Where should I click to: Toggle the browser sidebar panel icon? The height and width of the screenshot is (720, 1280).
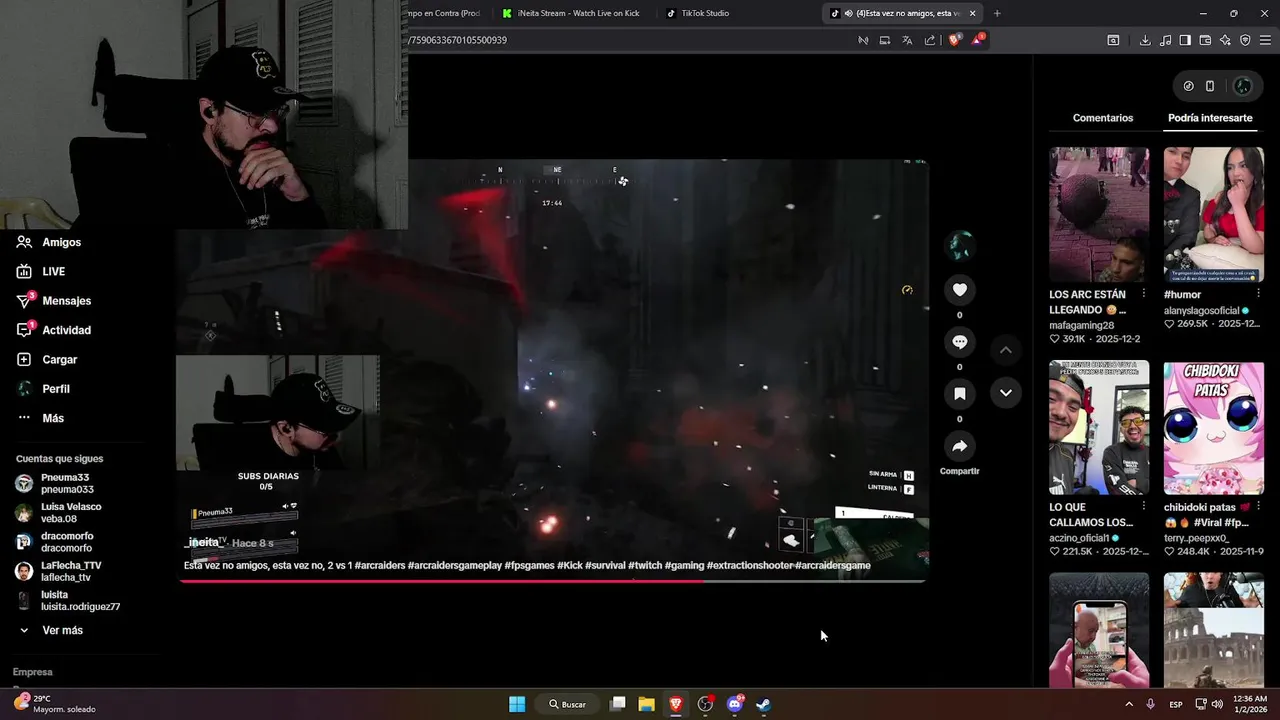click(1185, 40)
